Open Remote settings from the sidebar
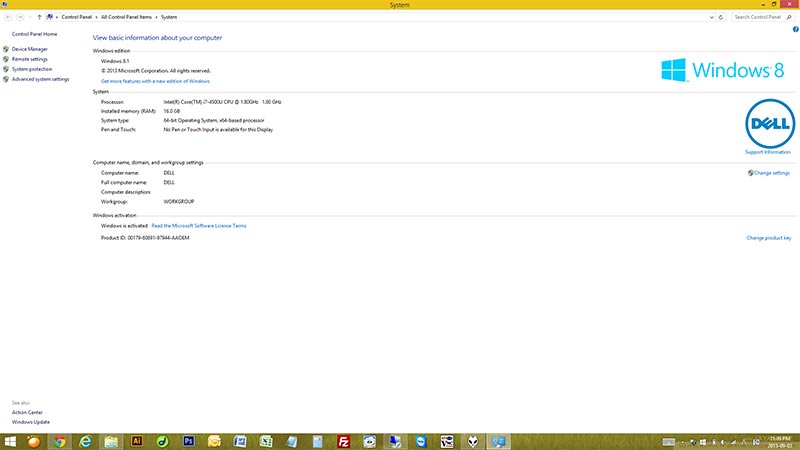Screen dimensions: 800x450 tap(30, 59)
